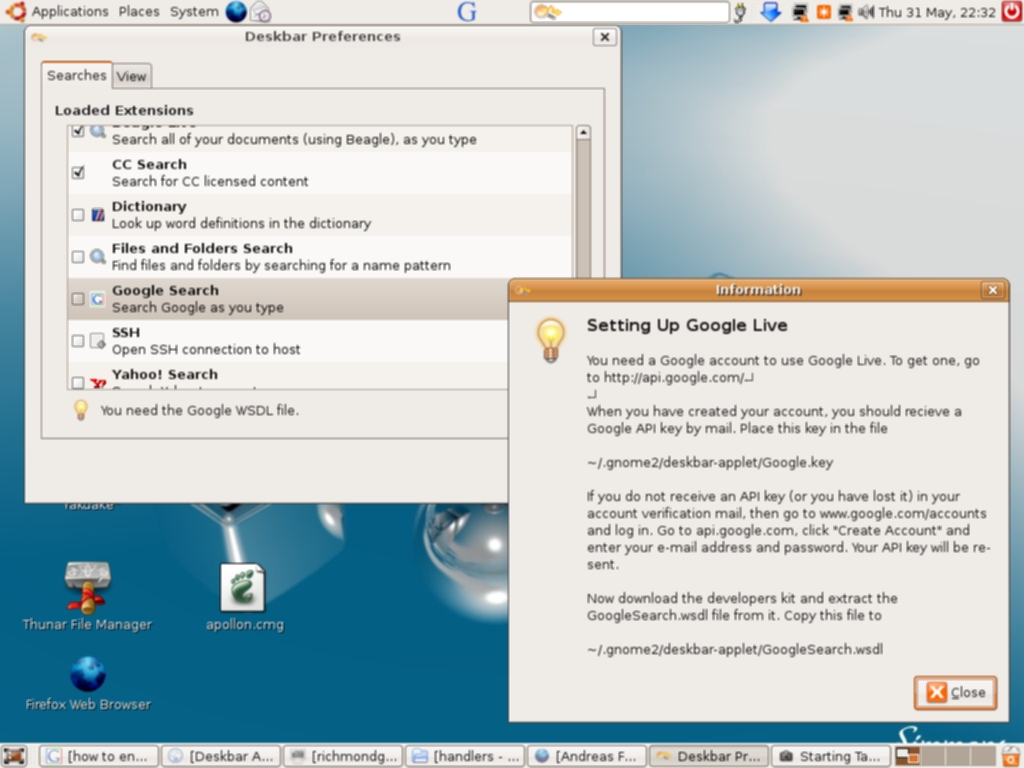Image resolution: width=1024 pixels, height=768 pixels.
Task: Click the blue Google G panel icon
Action: (466, 12)
